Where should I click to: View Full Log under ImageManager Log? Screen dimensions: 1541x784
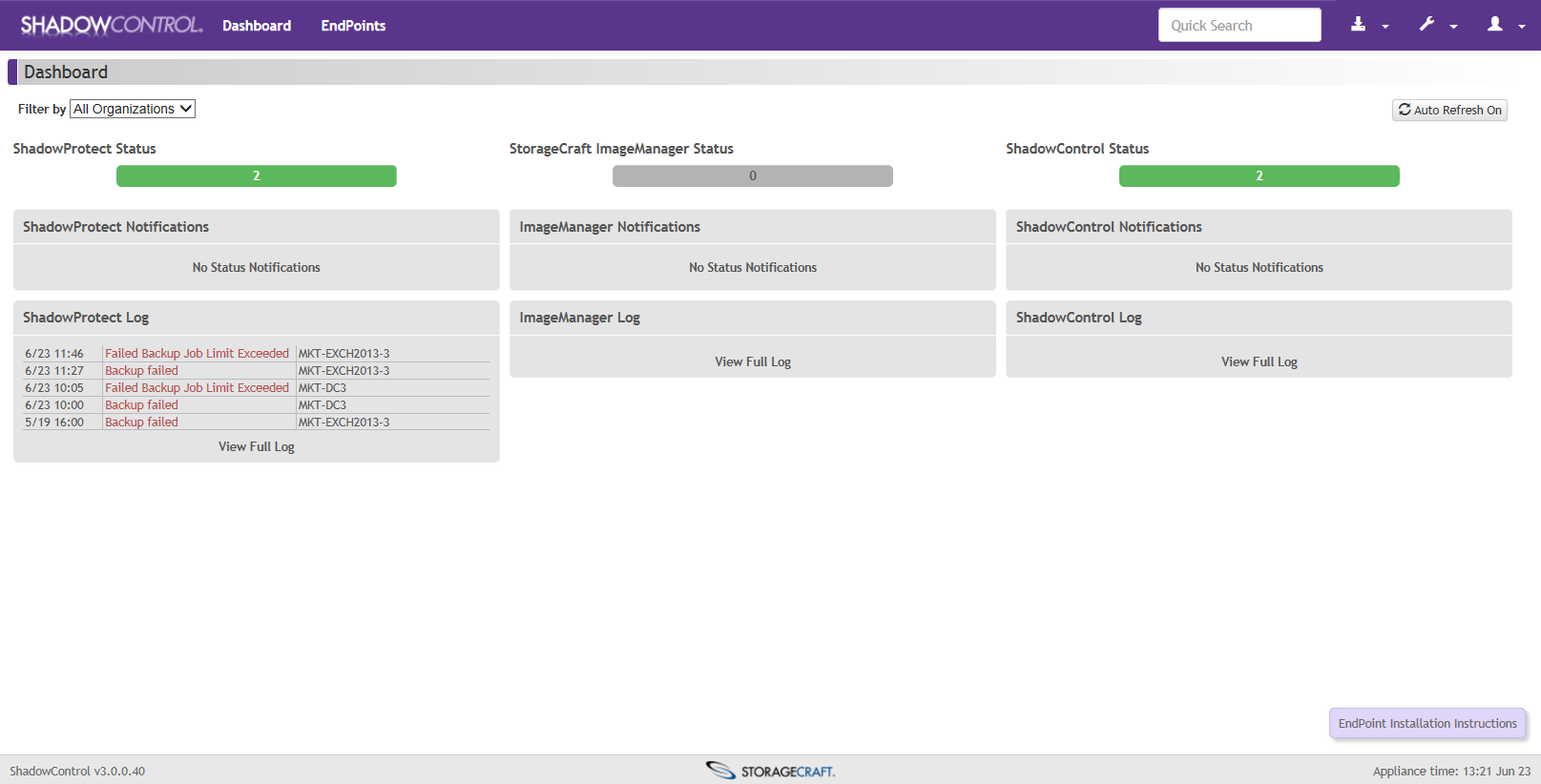[x=753, y=361]
